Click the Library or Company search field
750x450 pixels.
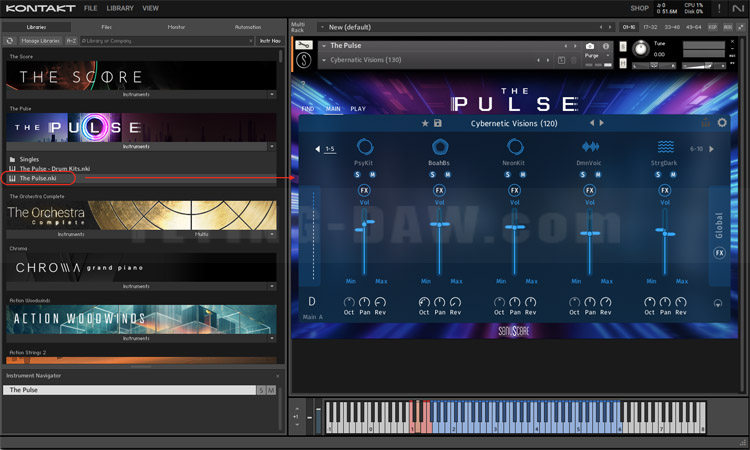[166, 41]
